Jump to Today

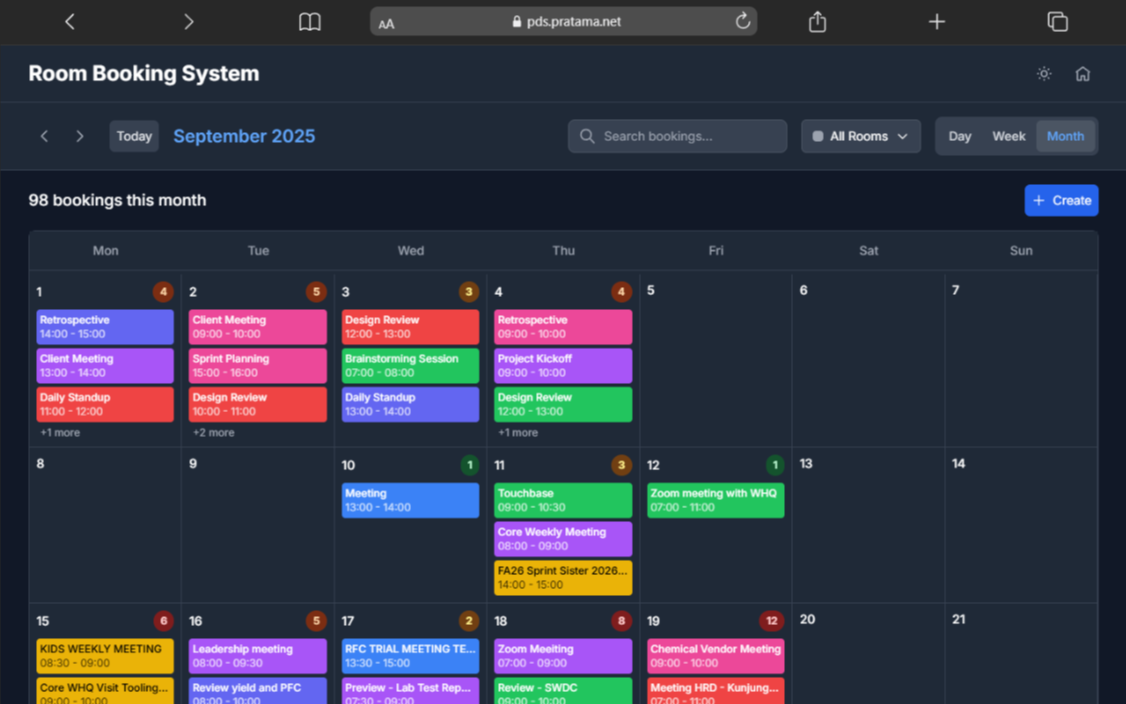click(134, 136)
